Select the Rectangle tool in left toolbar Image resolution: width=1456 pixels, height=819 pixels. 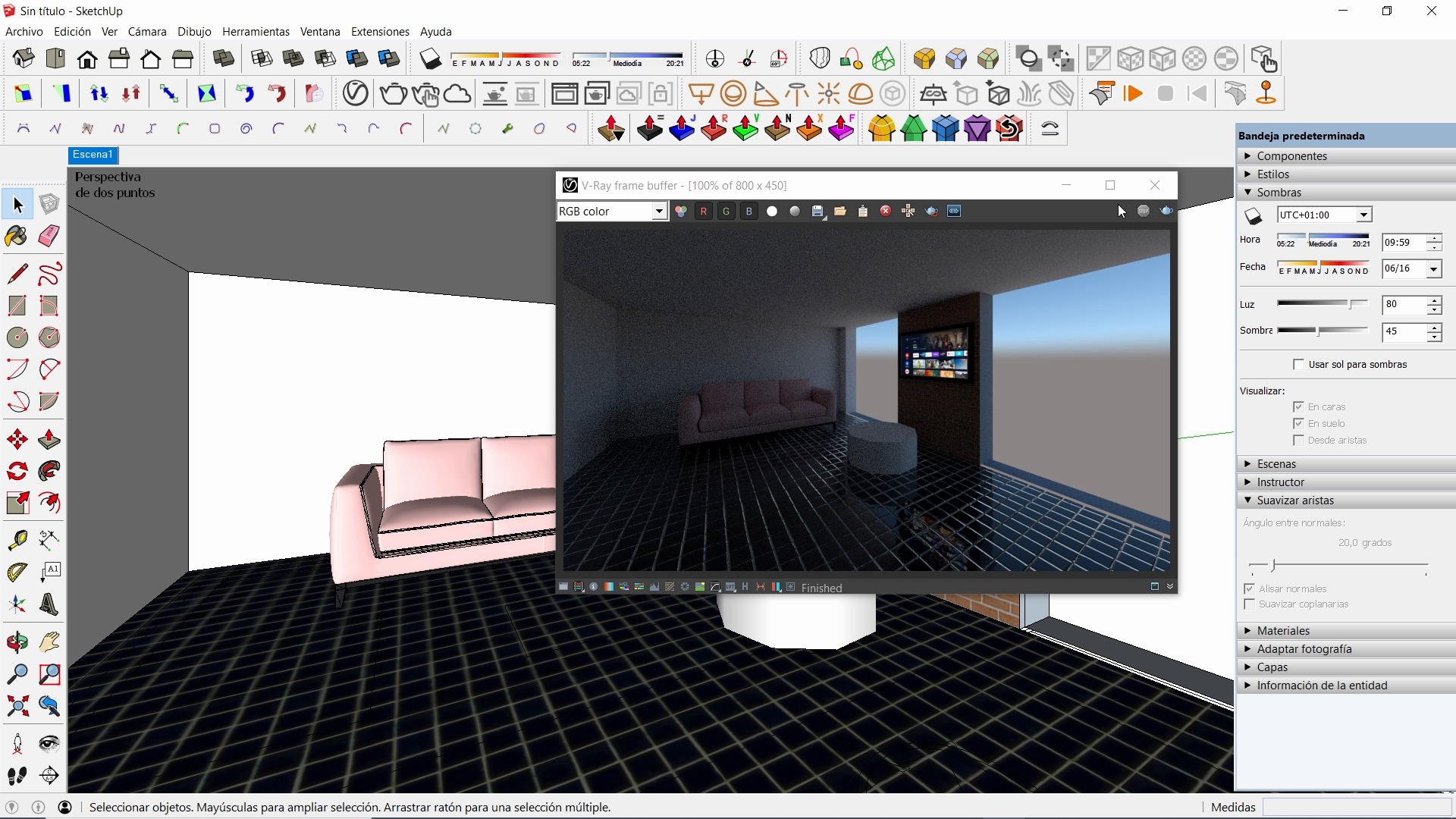point(17,306)
